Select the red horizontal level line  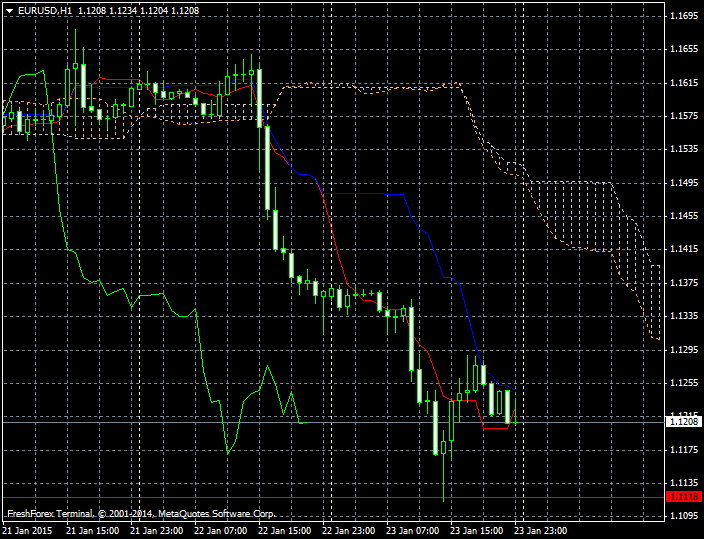tap(330, 497)
